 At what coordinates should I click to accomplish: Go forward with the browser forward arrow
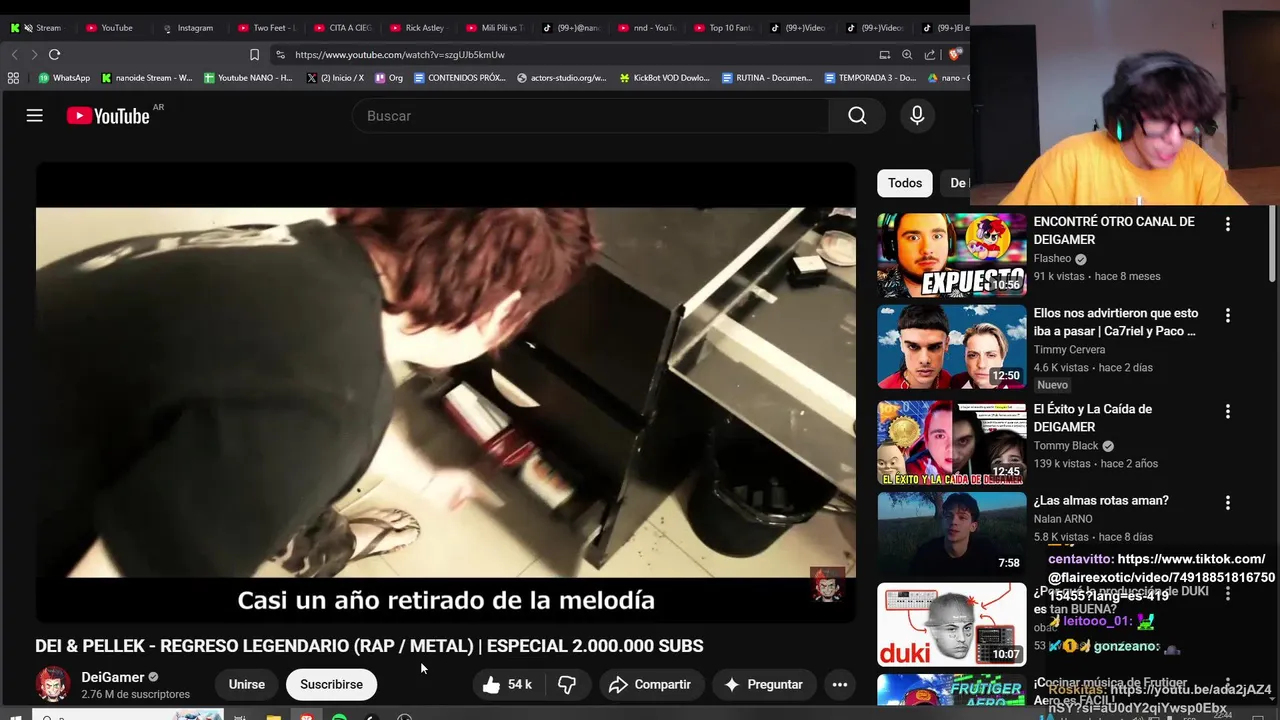(34, 54)
